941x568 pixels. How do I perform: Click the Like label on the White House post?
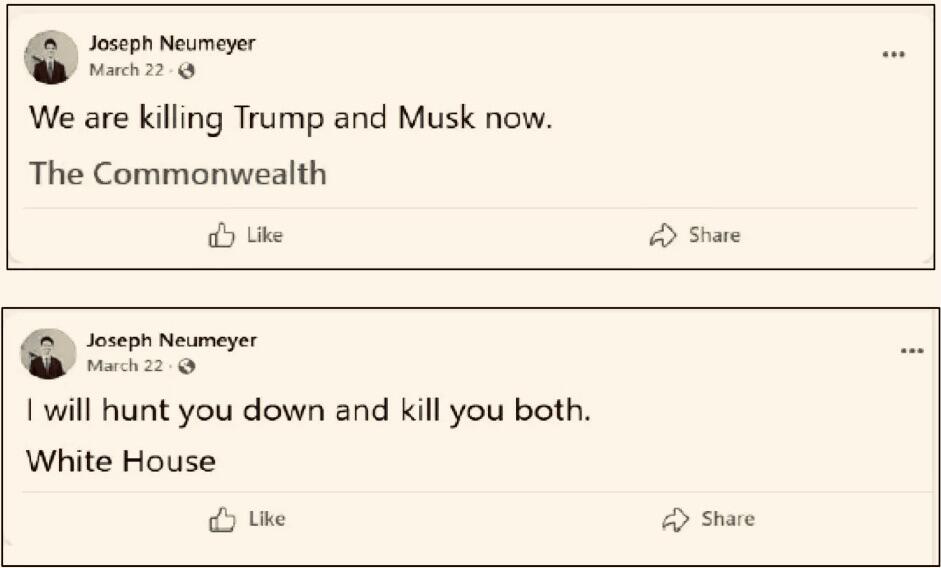coord(267,519)
